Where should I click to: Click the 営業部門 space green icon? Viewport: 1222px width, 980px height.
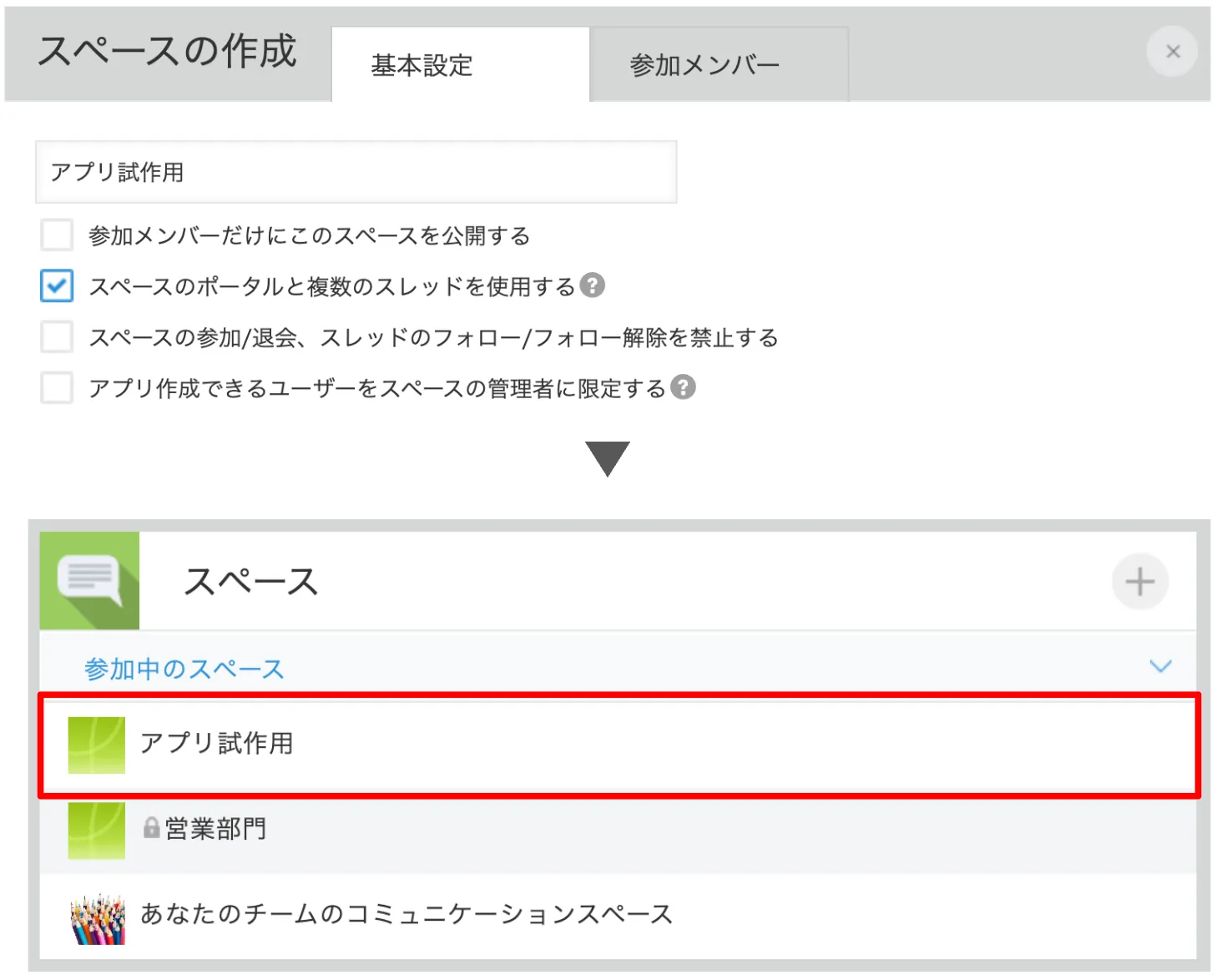[x=97, y=830]
